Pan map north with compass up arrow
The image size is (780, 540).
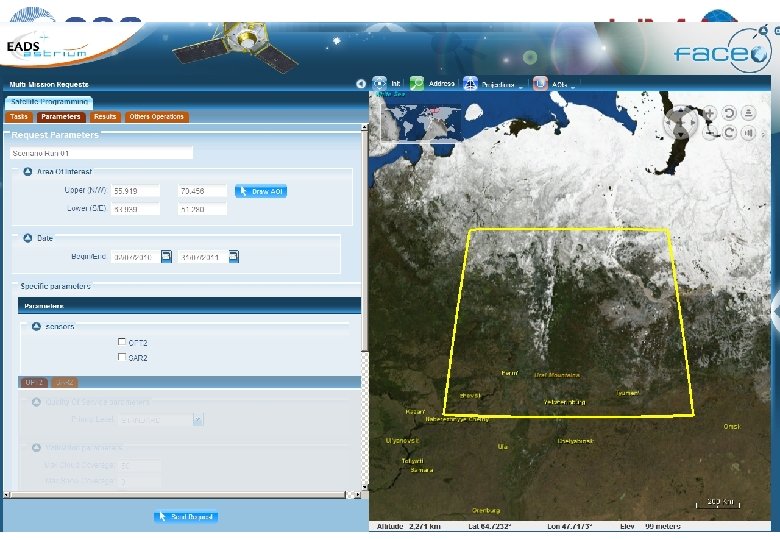(x=681, y=110)
